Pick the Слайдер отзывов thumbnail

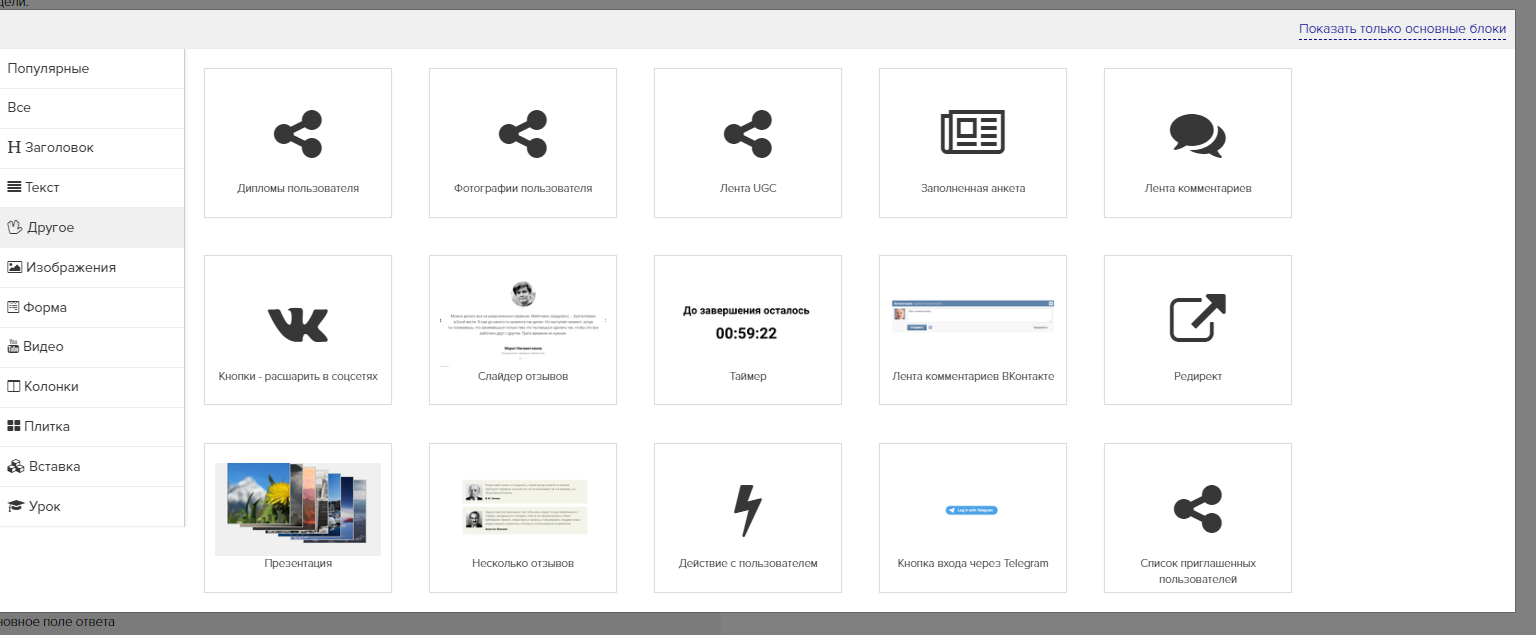522,322
